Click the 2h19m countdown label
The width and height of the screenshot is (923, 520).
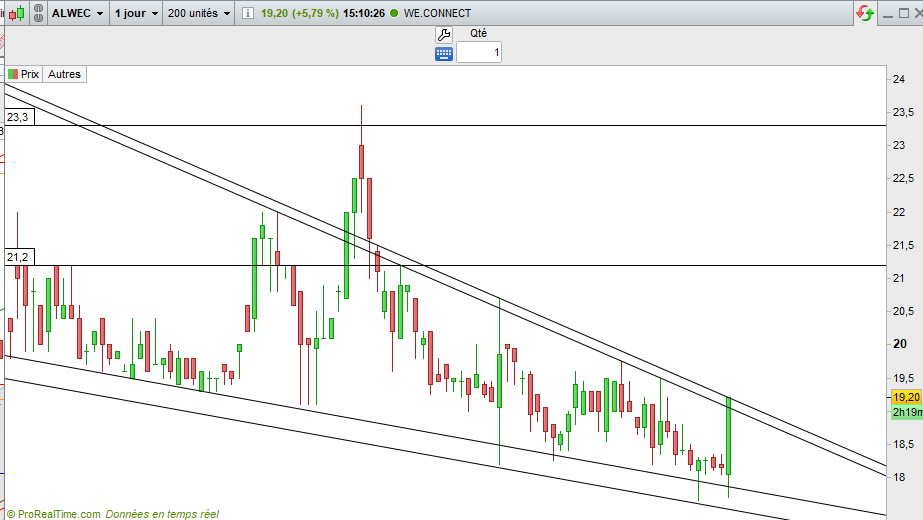click(x=907, y=412)
